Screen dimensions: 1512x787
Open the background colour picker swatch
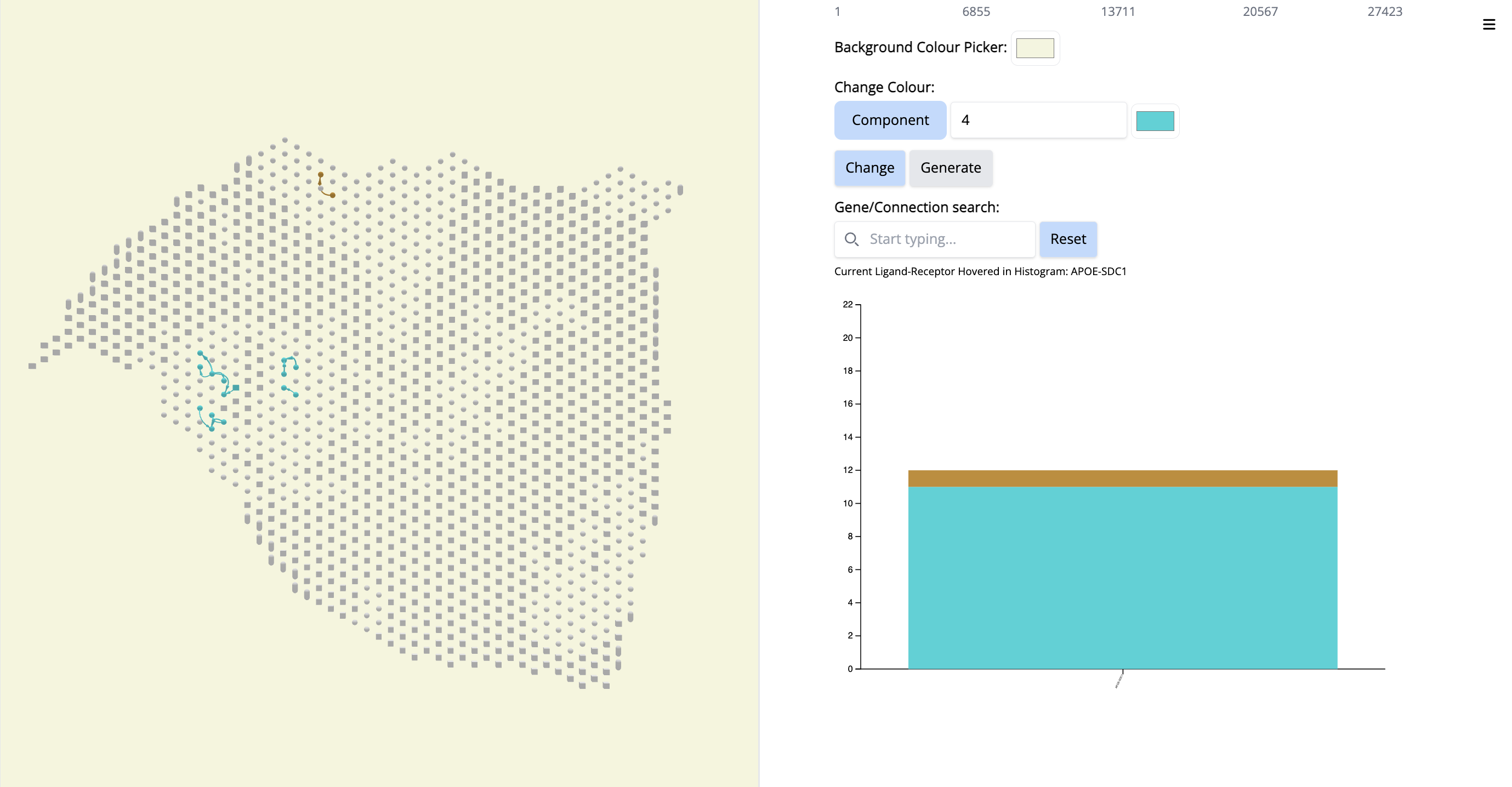click(1035, 48)
